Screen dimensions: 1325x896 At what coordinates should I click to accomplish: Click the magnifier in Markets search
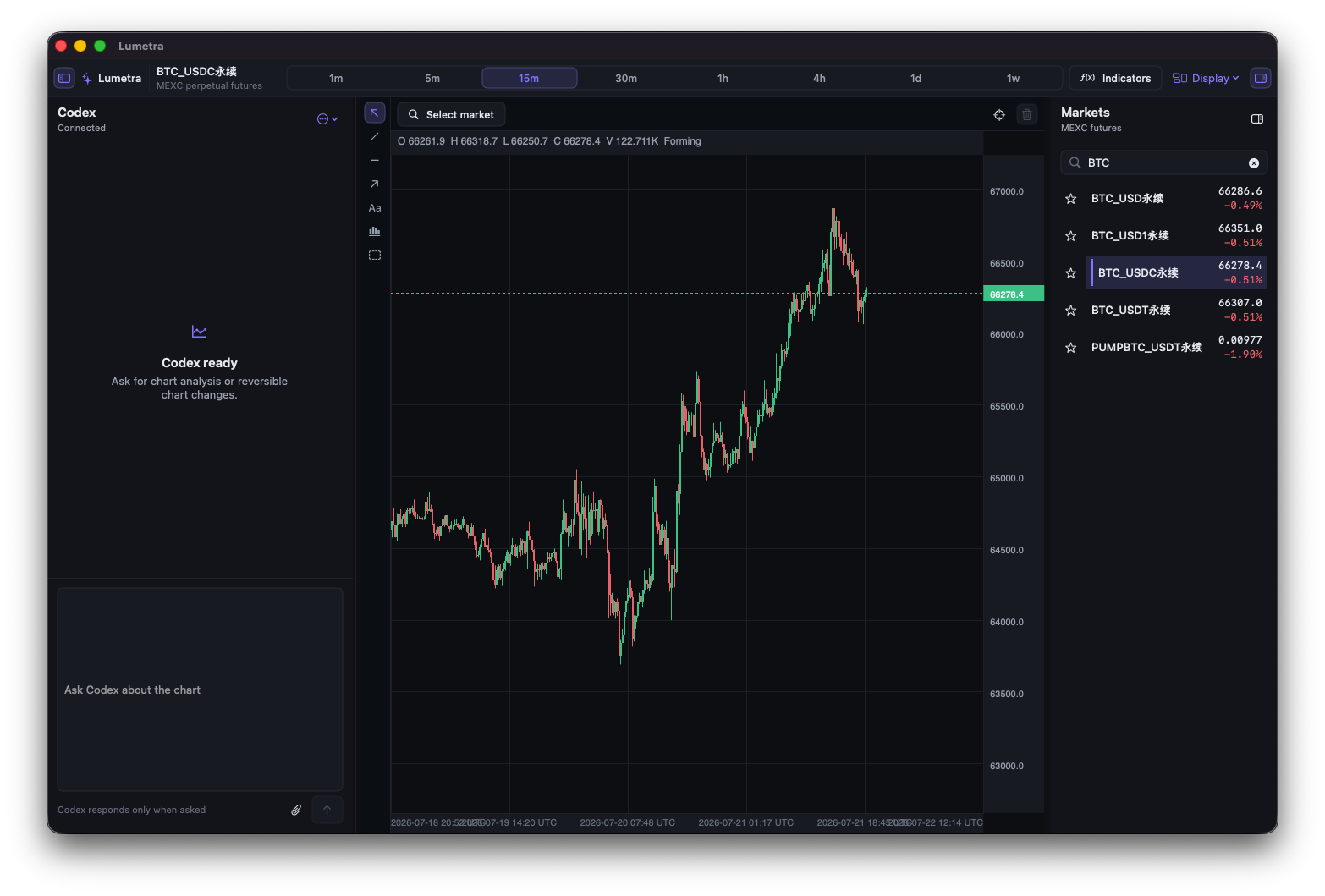[1075, 162]
